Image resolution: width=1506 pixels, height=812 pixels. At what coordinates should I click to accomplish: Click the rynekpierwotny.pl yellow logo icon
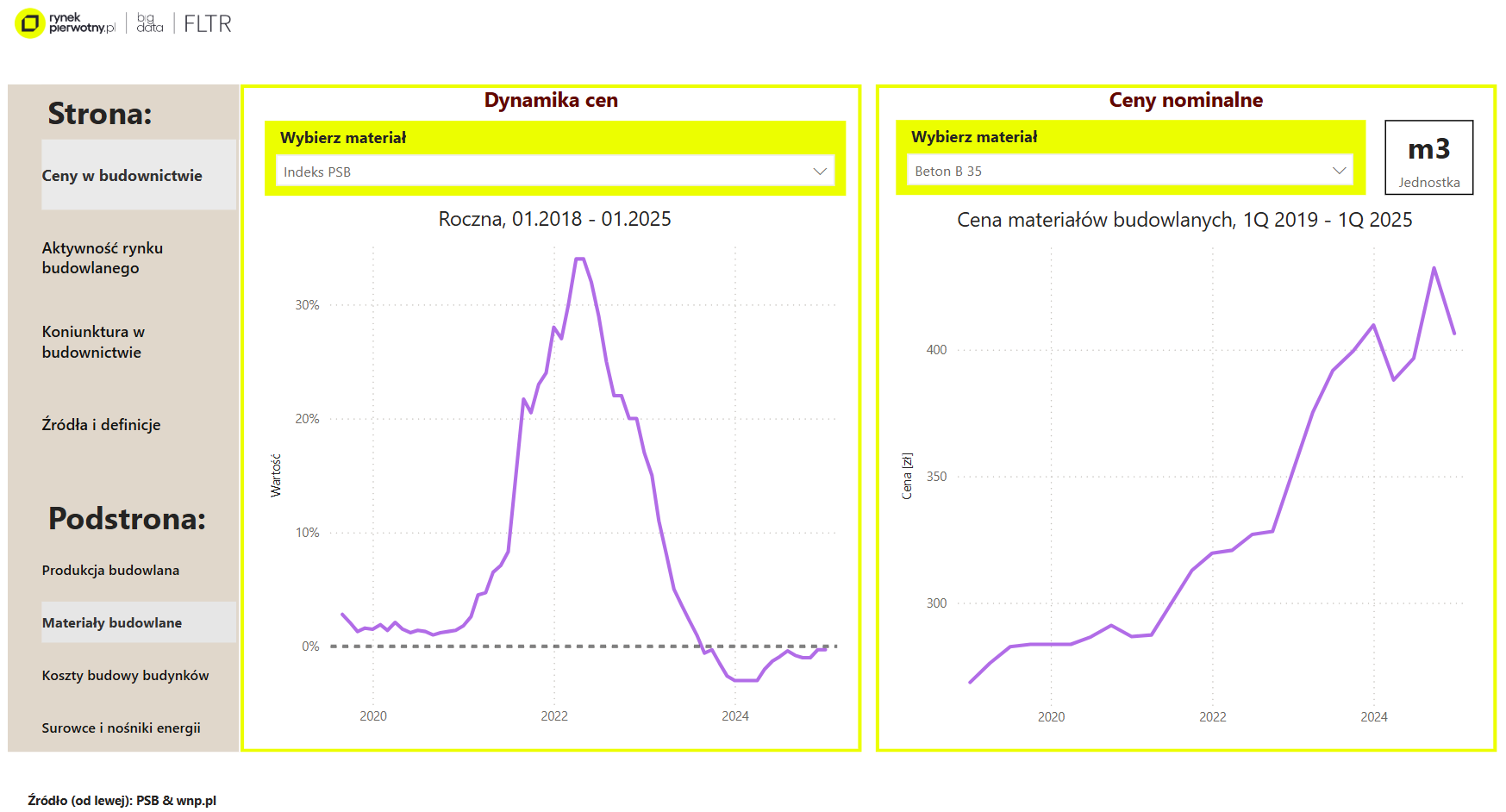pyautogui.click(x=30, y=23)
